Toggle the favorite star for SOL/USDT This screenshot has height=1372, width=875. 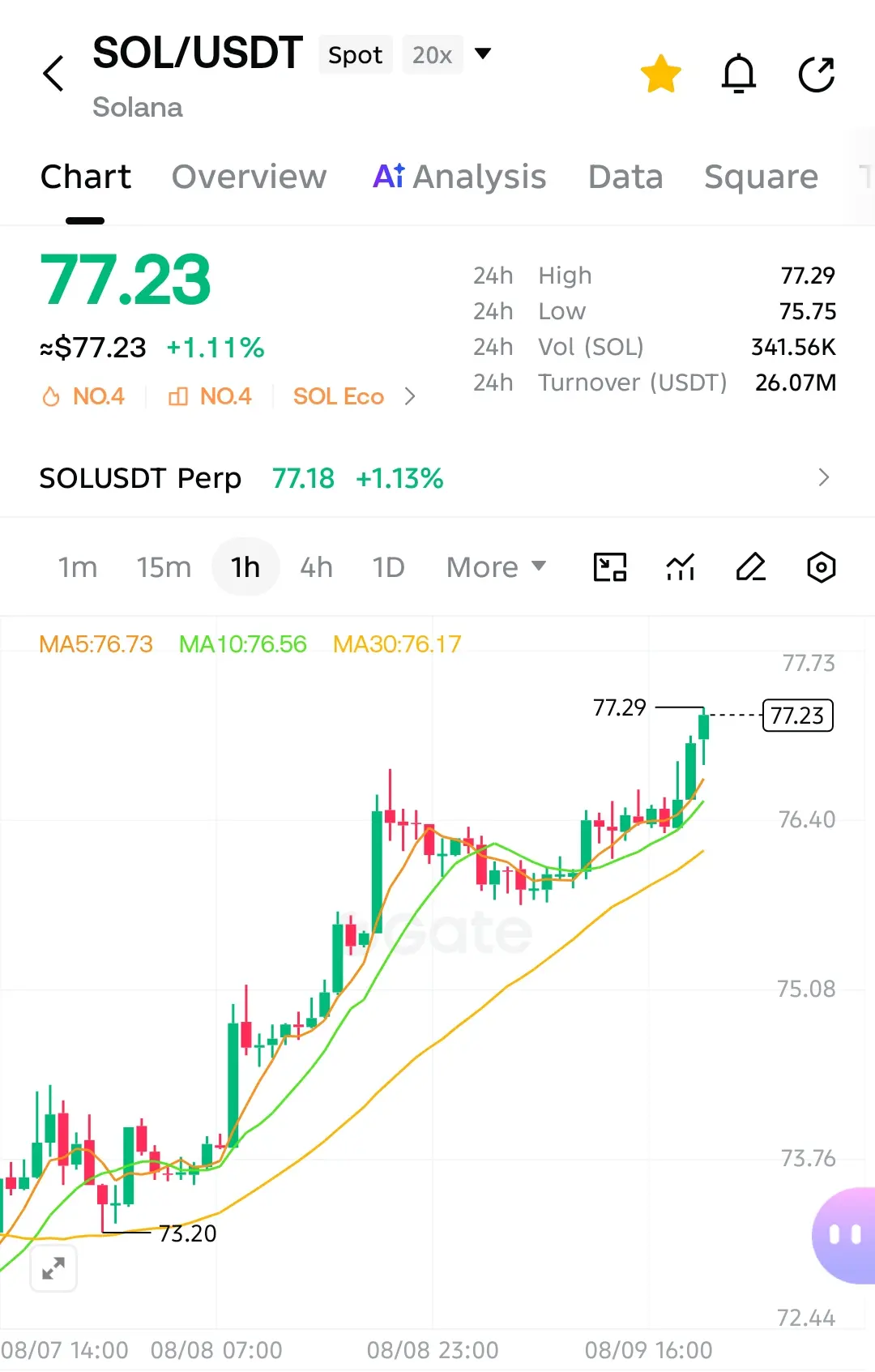pos(661,74)
